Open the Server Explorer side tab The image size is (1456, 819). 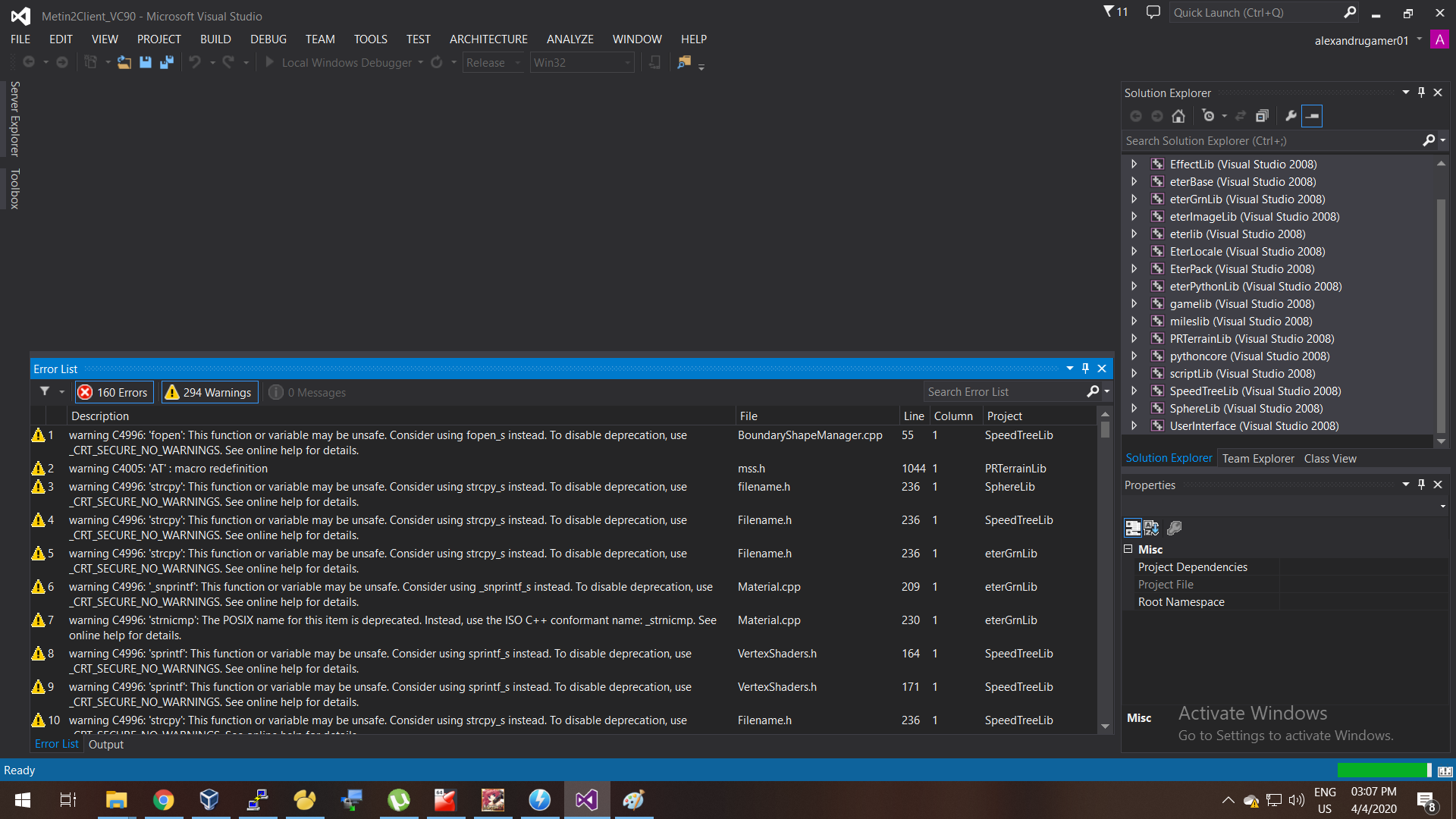pyautogui.click(x=14, y=118)
